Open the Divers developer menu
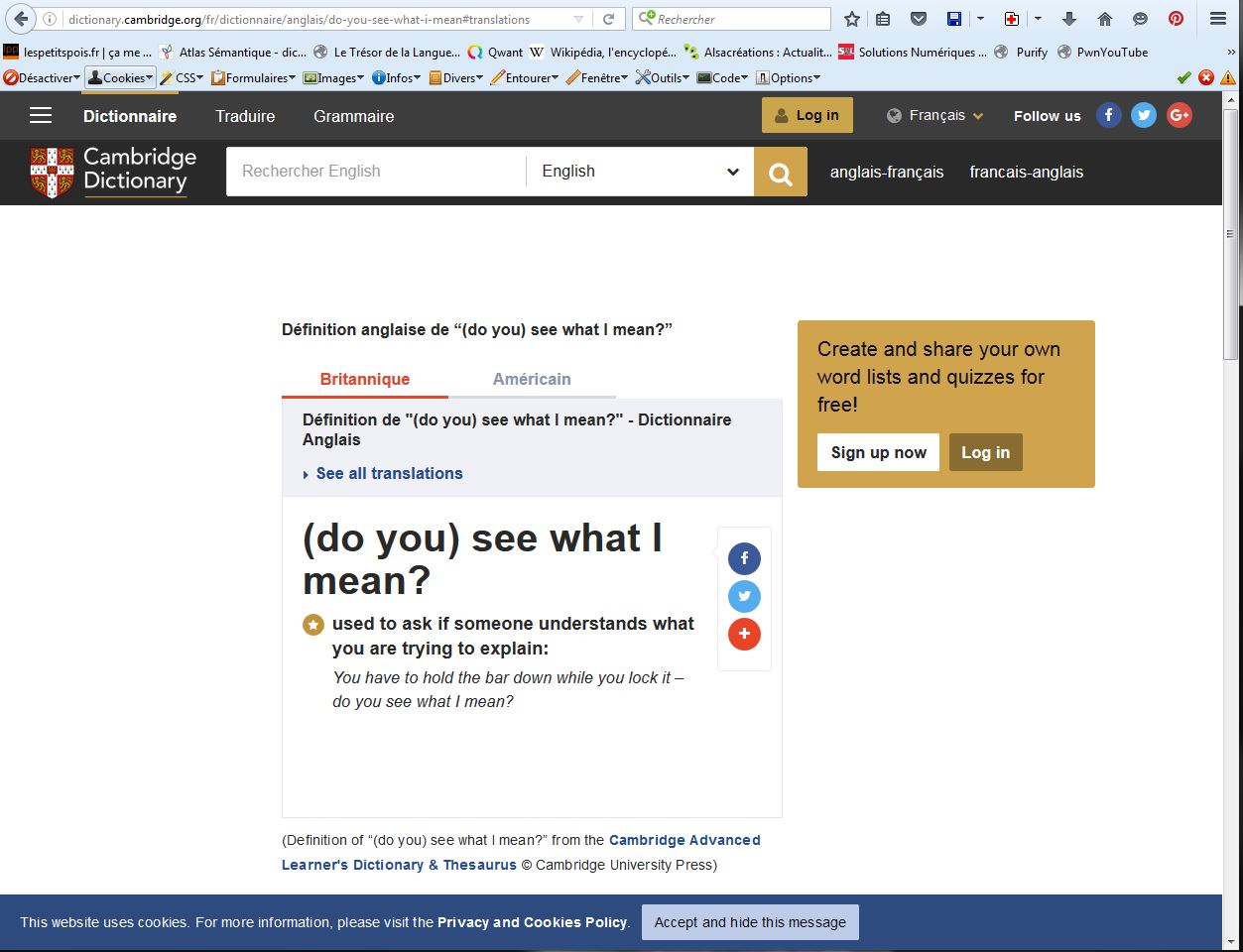 point(456,77)
